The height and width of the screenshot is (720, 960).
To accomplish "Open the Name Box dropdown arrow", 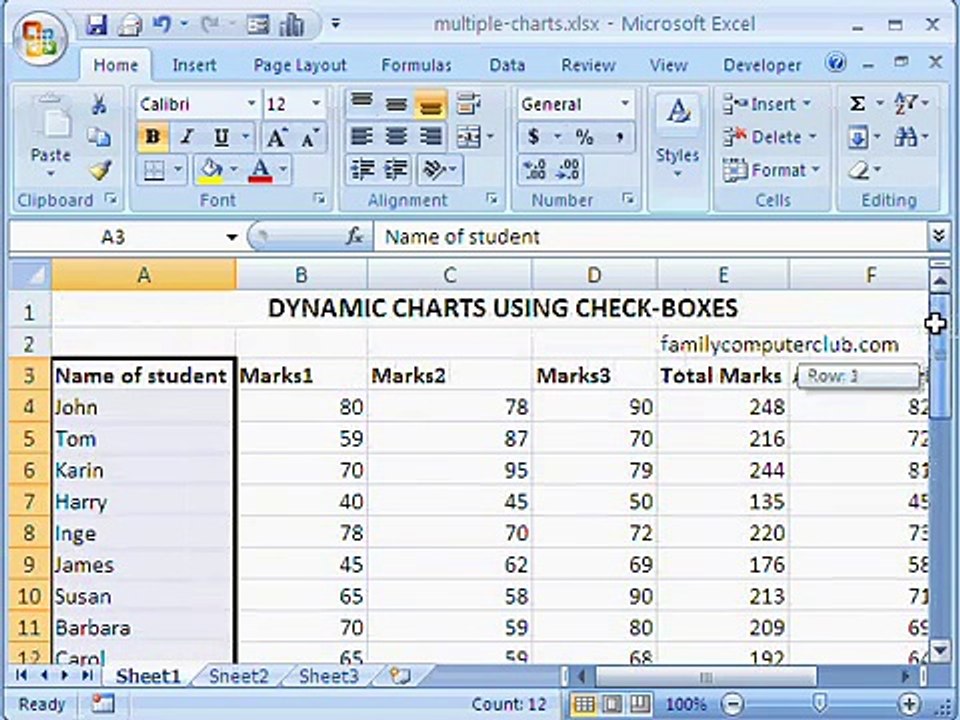I will [231, 237].
